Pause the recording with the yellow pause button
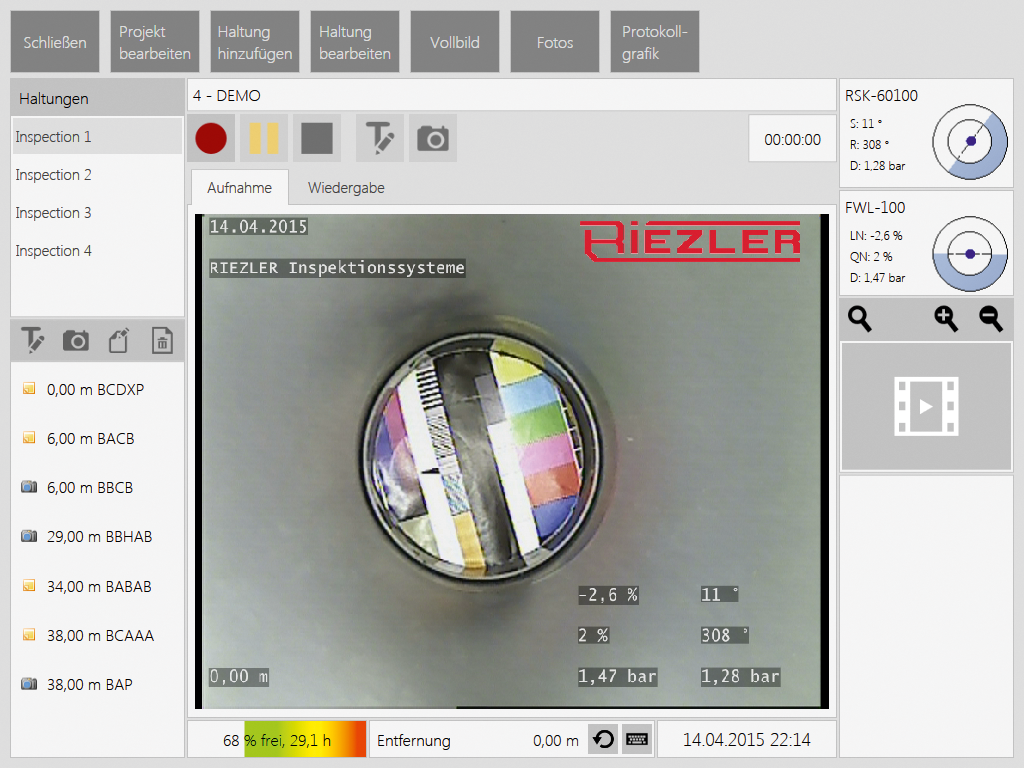Image resolution: width=1024 pixels, height=768 pixels. tap(264, 138)
